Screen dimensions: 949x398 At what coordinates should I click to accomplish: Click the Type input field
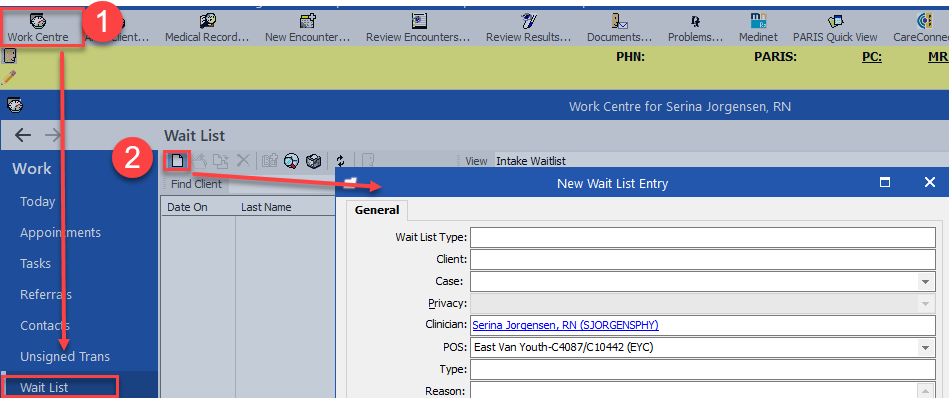703,369
